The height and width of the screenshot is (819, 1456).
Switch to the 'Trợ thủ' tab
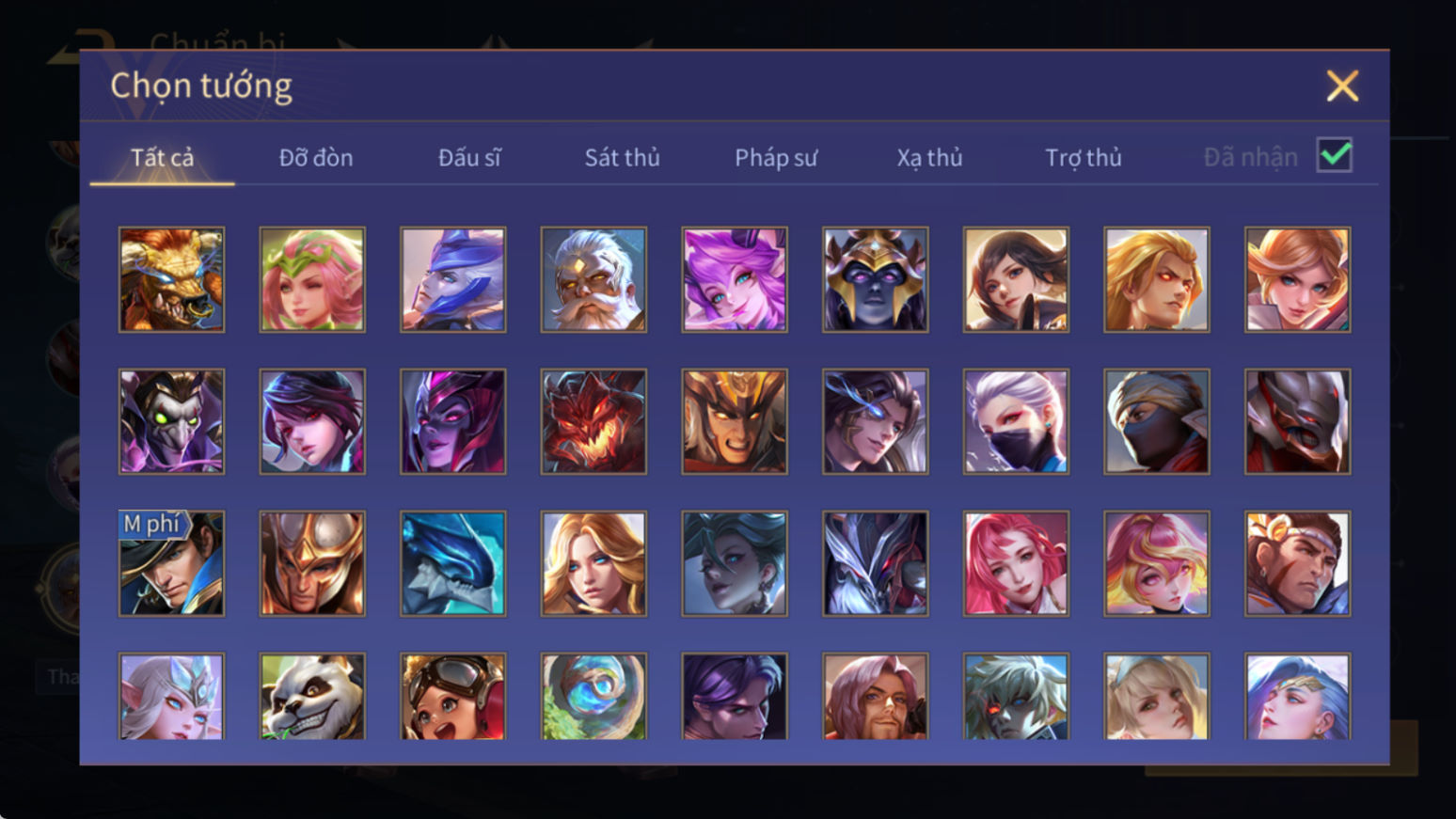click(x=1084, y=157)
